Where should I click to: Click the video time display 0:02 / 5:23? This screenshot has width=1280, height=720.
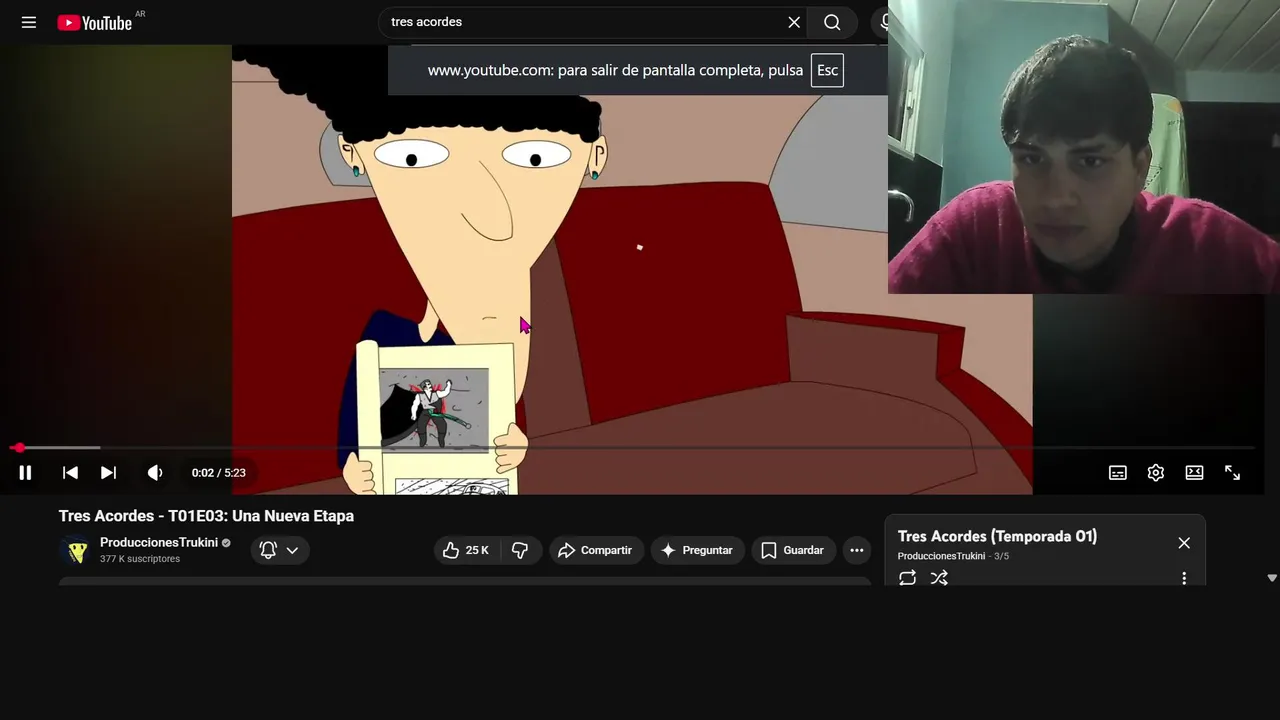coord(219,473)
